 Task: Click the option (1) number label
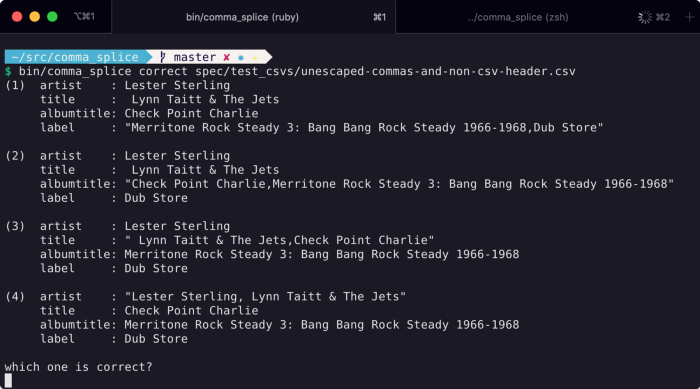click(15, 85)
